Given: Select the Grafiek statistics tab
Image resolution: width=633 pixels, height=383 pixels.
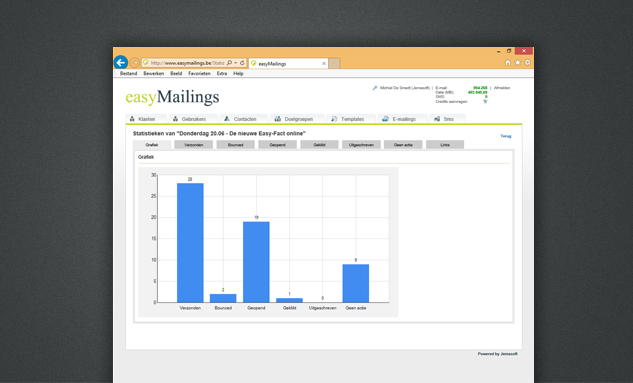Looking at the screenshot, I should (152, 144).
